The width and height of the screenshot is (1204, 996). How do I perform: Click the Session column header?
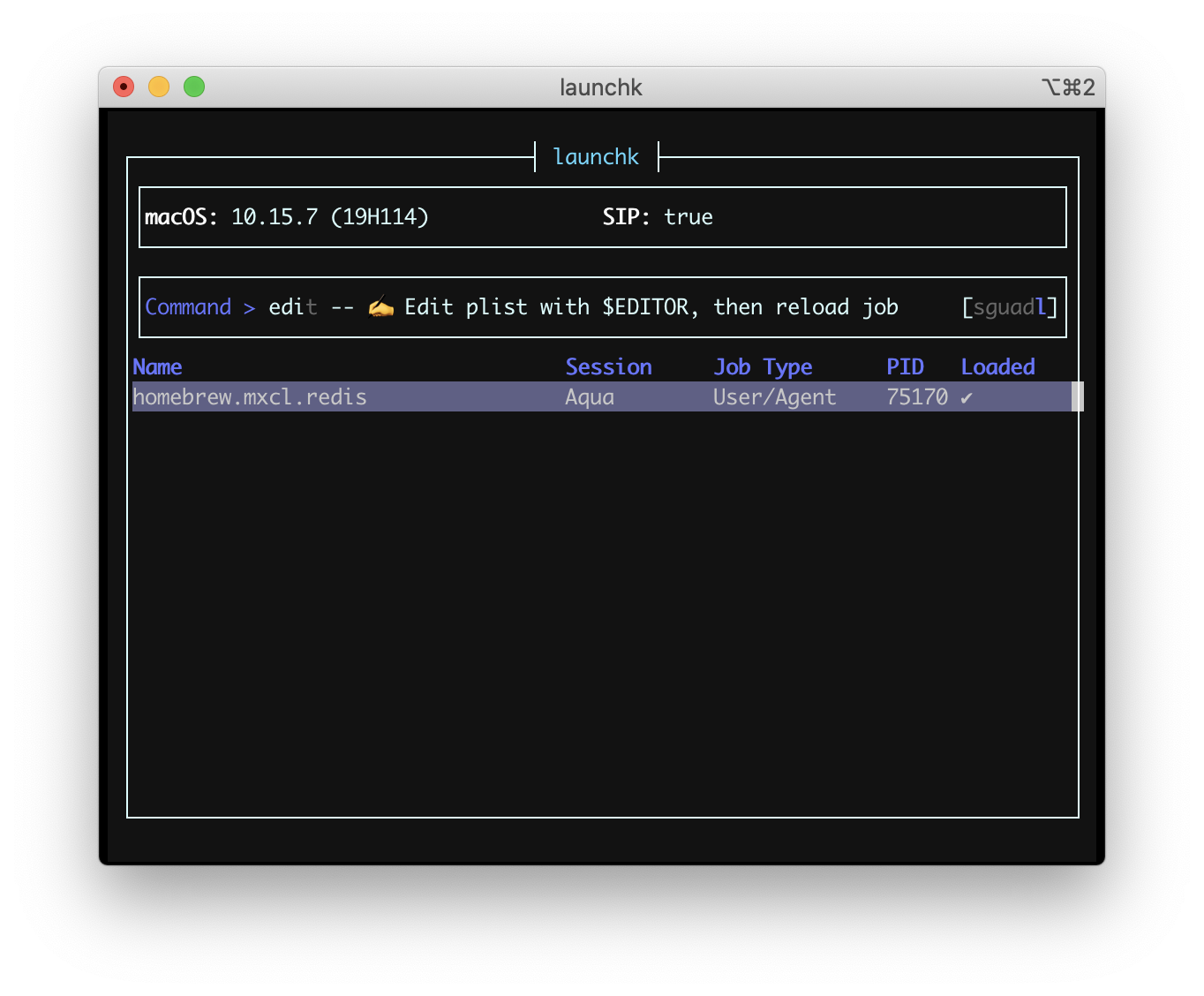point(608,367)
